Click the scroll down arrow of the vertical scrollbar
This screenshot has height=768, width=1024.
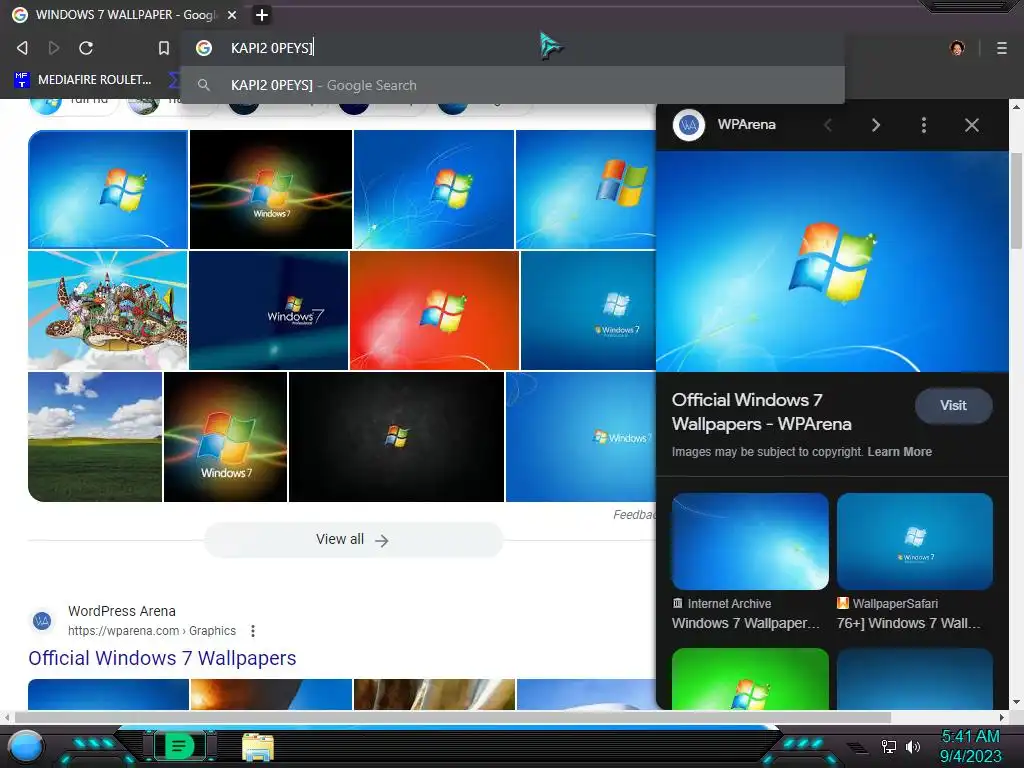coord(1016,703)
